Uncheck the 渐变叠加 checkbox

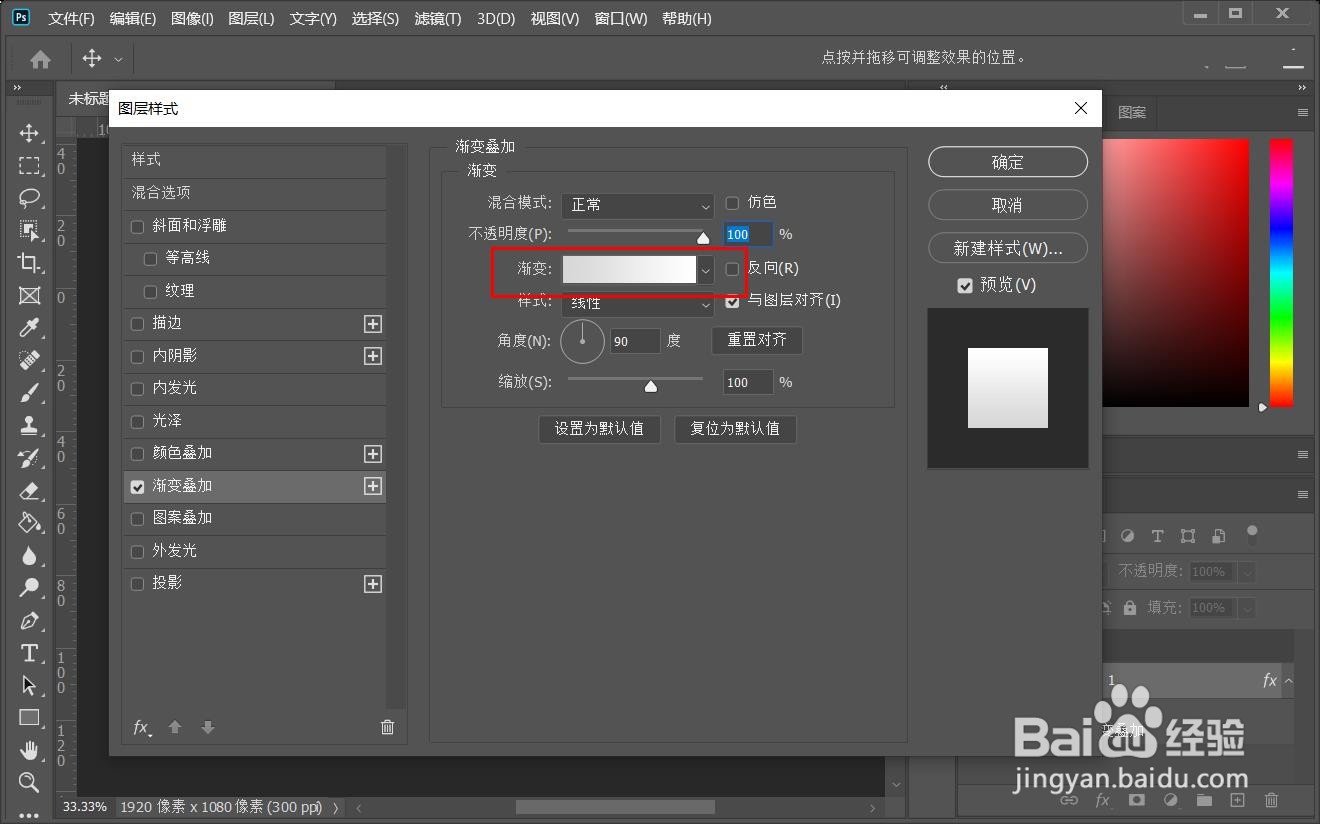pos(138,487)
